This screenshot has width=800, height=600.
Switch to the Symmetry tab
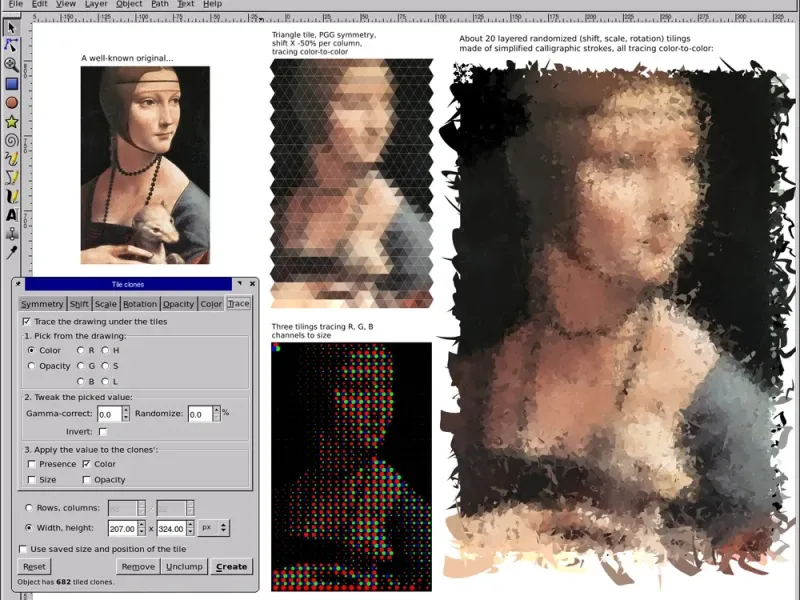pyautogui.click(x=42, y=304)
